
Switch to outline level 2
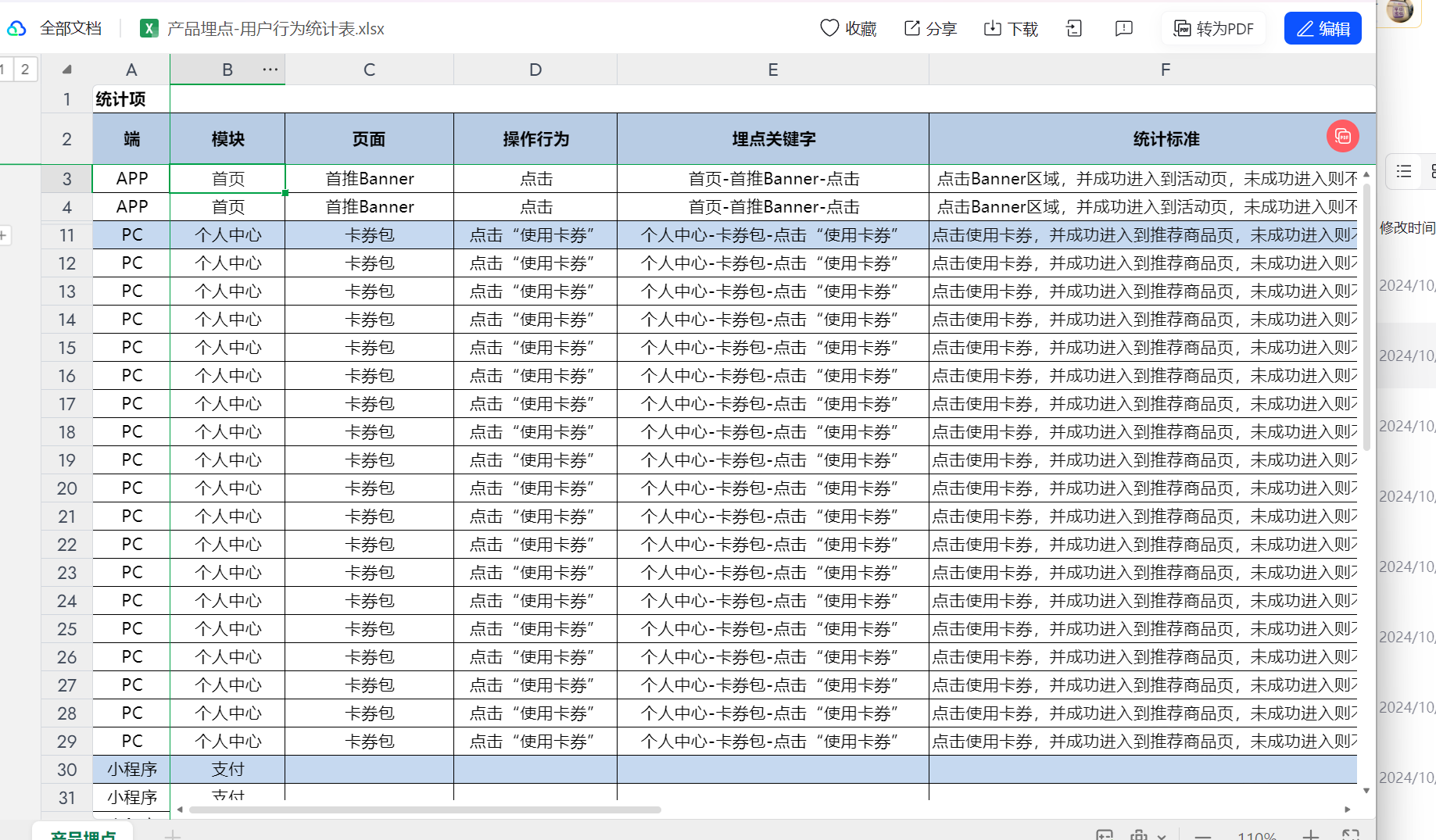[25, 70]
